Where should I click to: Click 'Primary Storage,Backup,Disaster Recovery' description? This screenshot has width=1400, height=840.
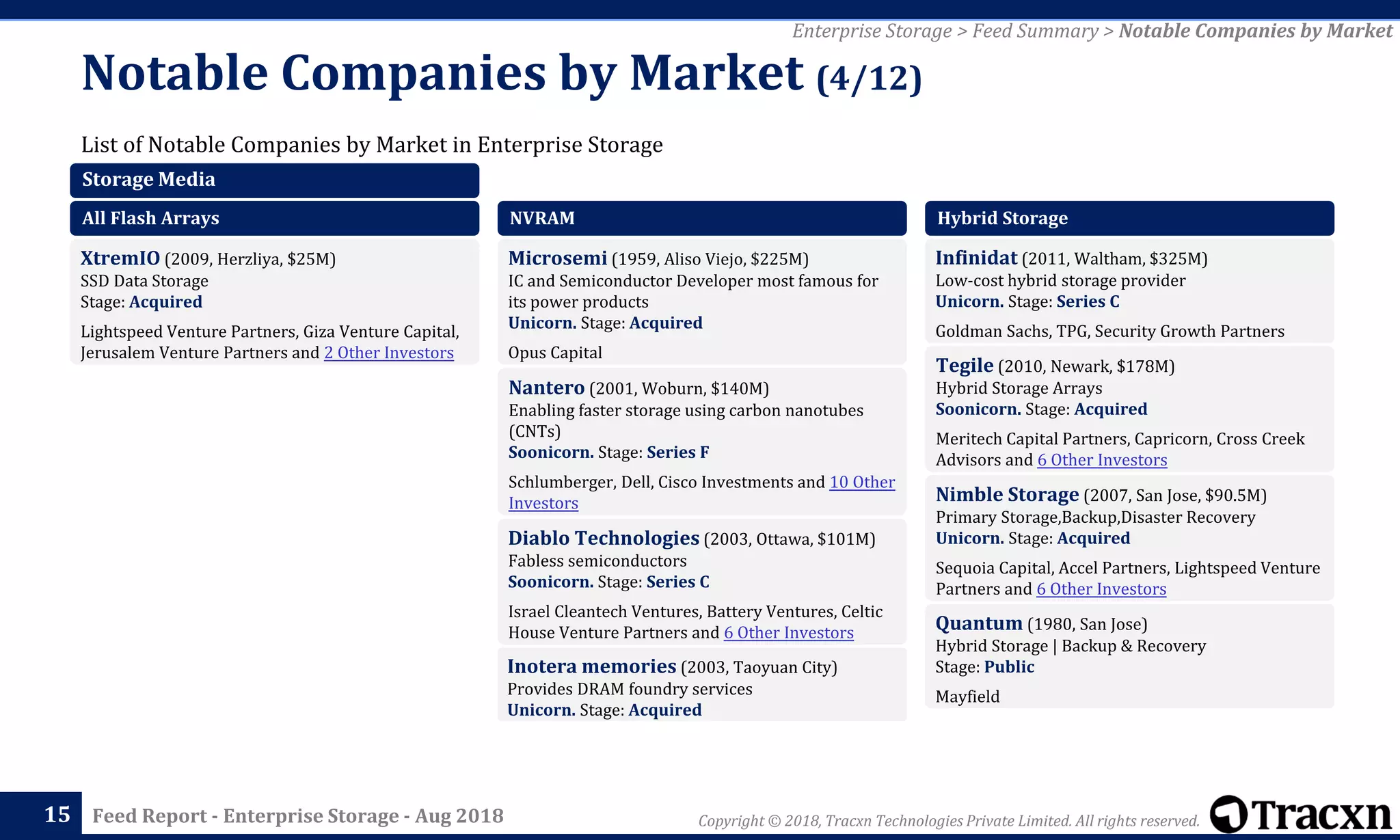coord(1095,517)
